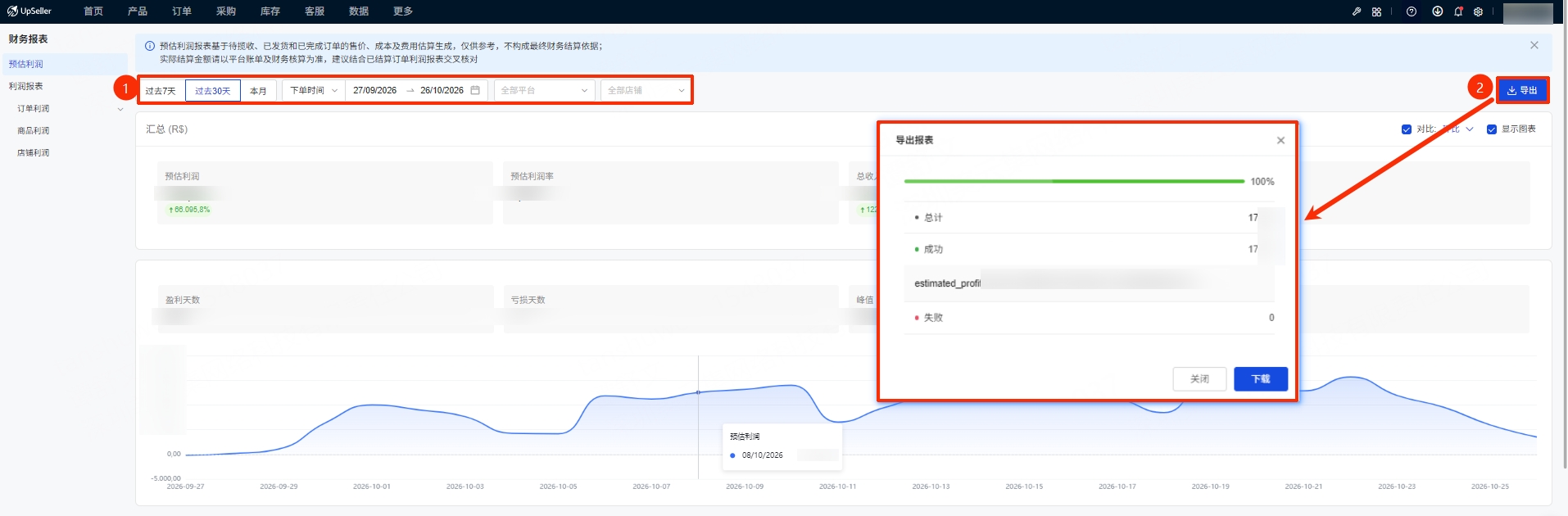Click the end date 26/10/2026 field
The height and width of the screenshot is (516, 1568).
[442, 91]
